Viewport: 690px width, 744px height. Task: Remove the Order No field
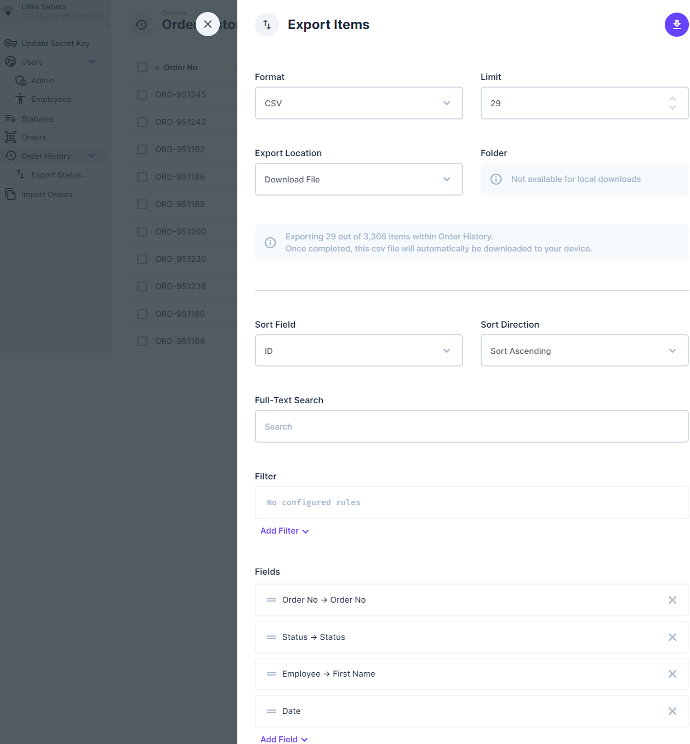672,600
